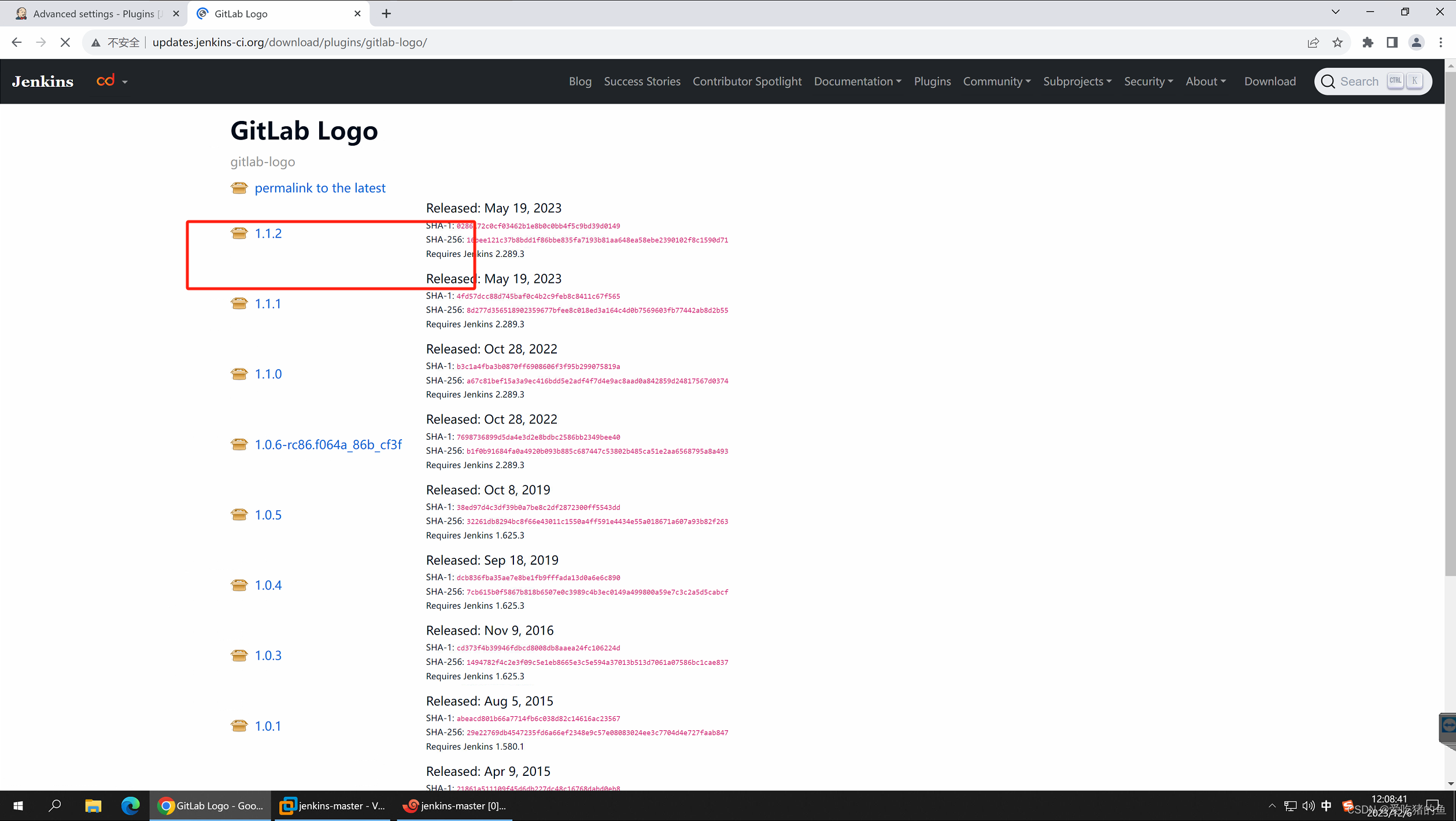Download version 1.1.0 link
The height and width of the screenshot is (821, 1456).
(268, 374)
